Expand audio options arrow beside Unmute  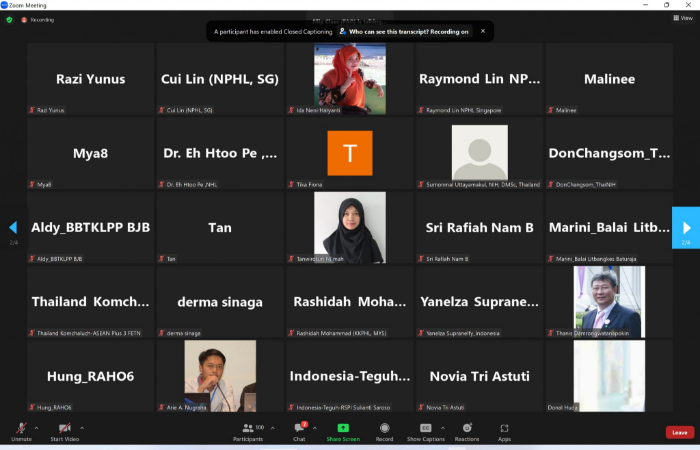point(37,427)
